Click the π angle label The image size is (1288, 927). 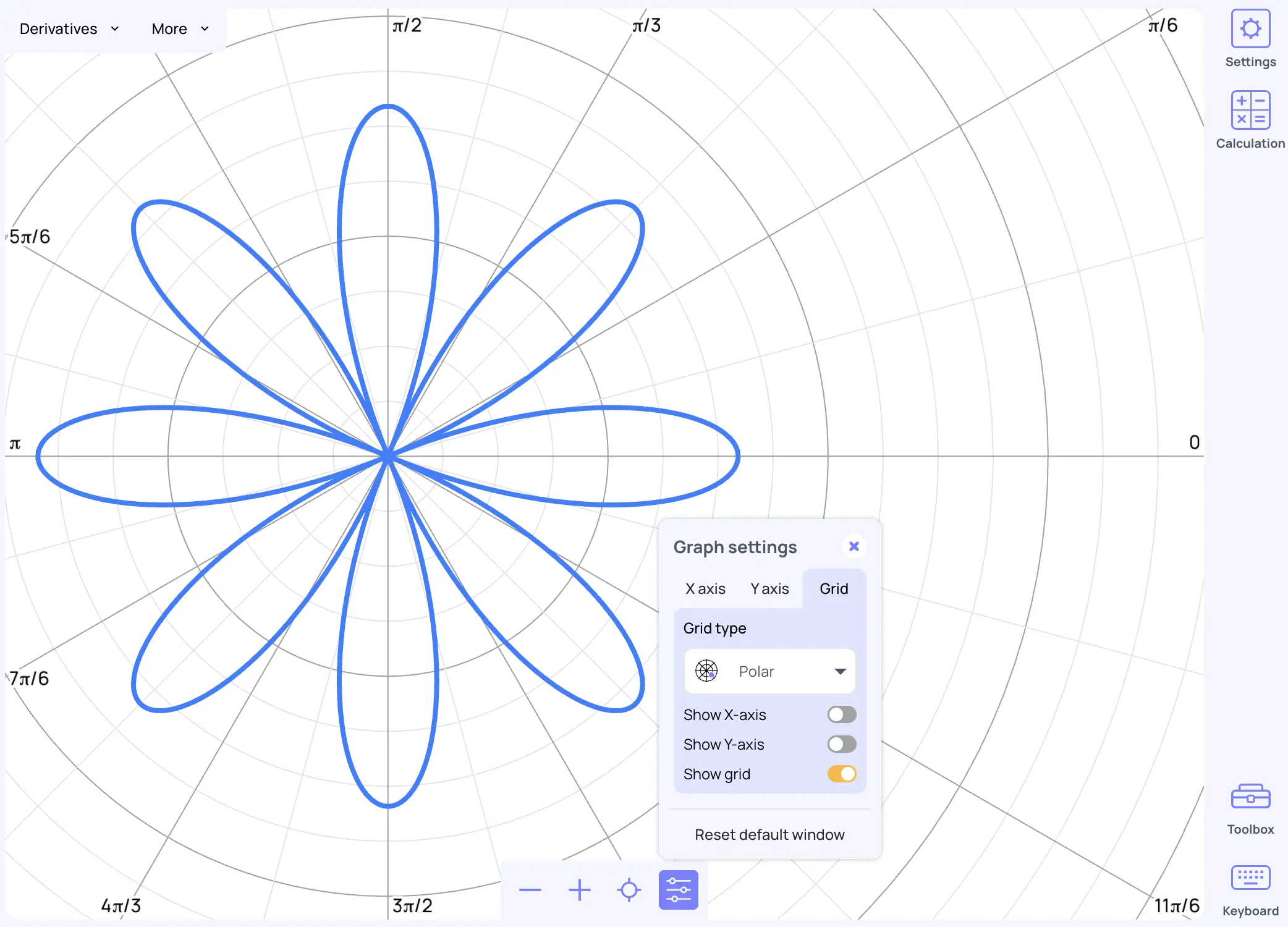coord(15,444)
